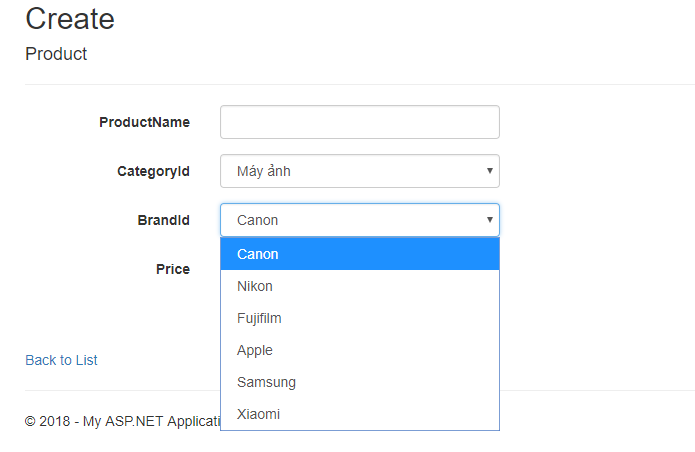Click the ProductName field label
This screenshot has height=452, width=695.
(x=144, y=122)
